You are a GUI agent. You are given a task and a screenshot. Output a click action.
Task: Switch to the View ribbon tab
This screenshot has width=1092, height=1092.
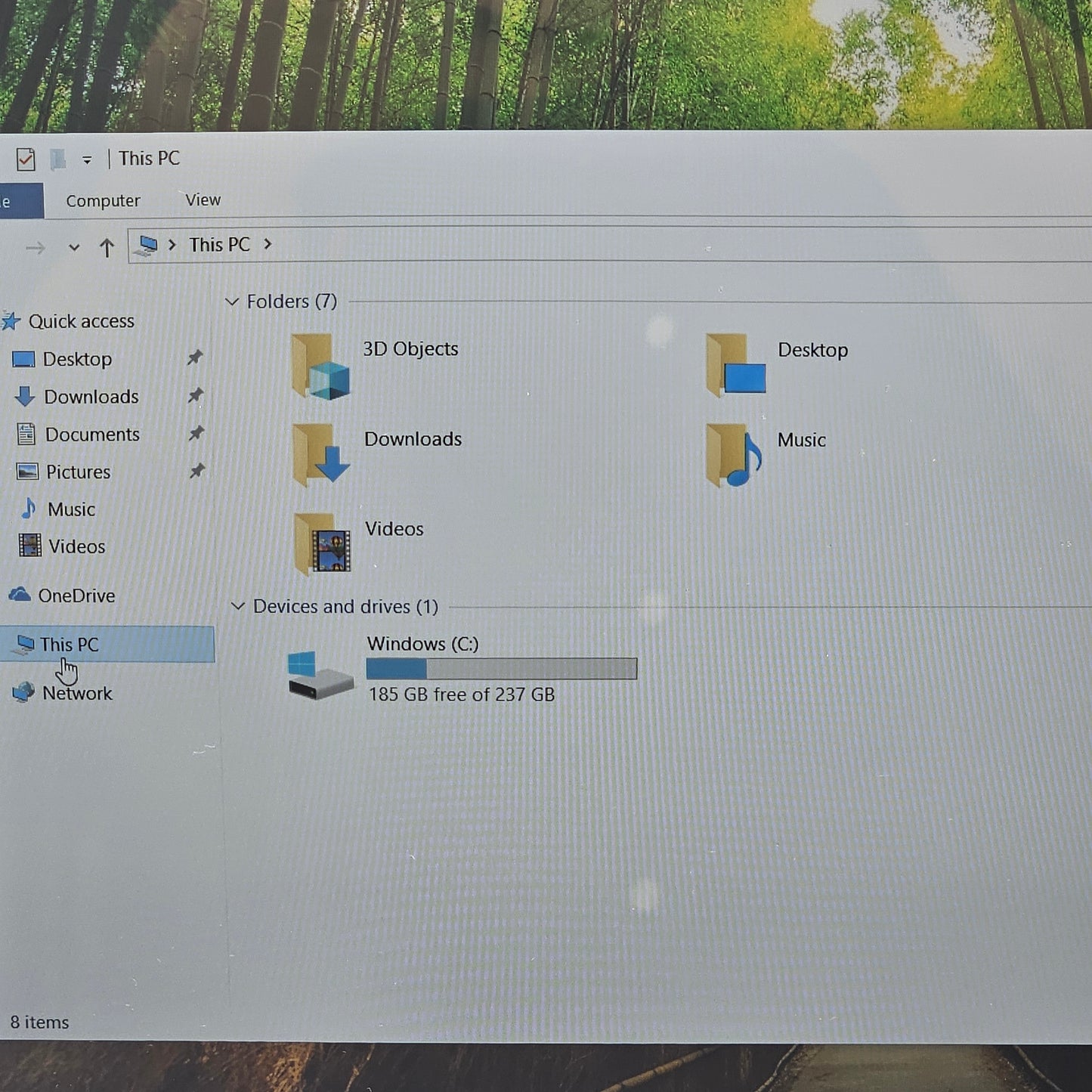[x=203, y=200]
